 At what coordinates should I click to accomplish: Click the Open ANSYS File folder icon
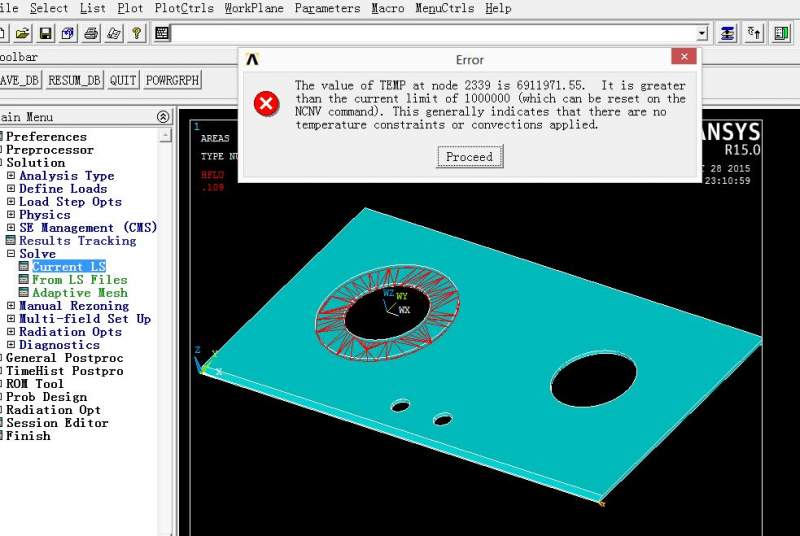[x=22, y=34]
